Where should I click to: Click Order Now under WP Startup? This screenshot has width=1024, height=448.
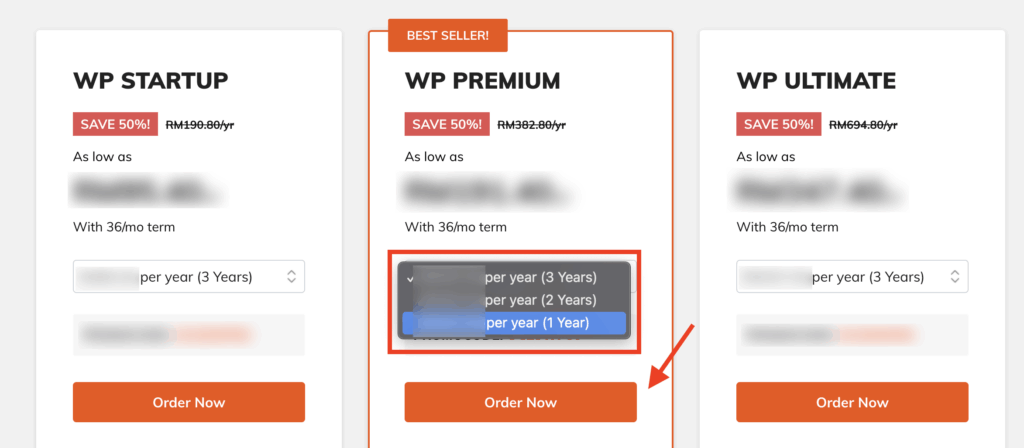[188, 402]
